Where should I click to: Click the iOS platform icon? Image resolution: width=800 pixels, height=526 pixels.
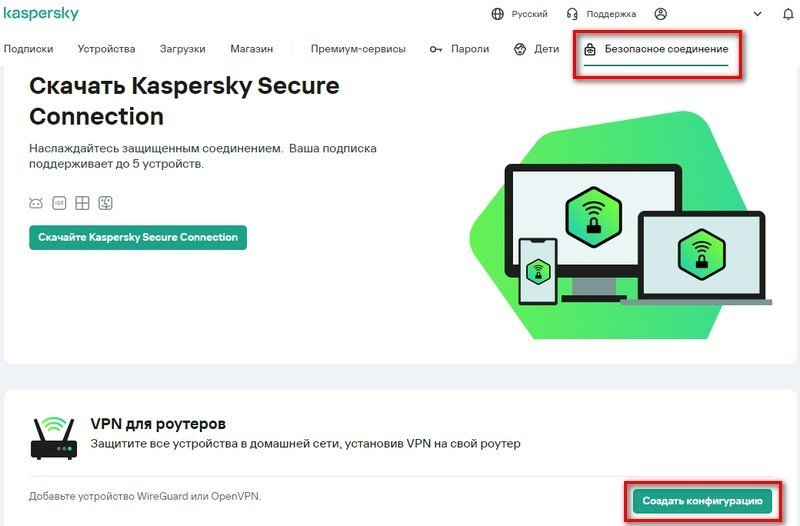coord(59,203)
